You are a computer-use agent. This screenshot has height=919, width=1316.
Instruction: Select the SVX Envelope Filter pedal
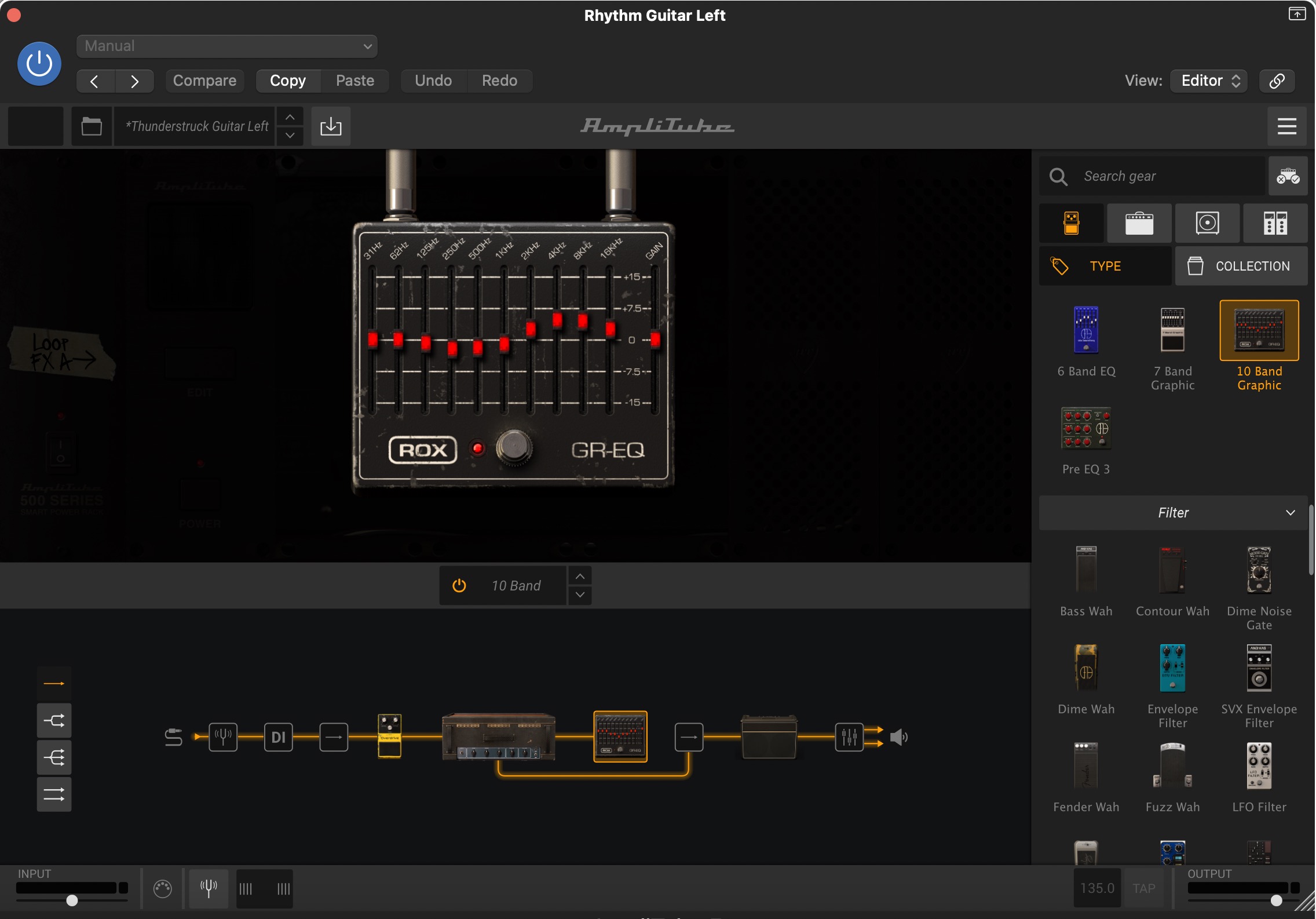(x=1259, y=686)
